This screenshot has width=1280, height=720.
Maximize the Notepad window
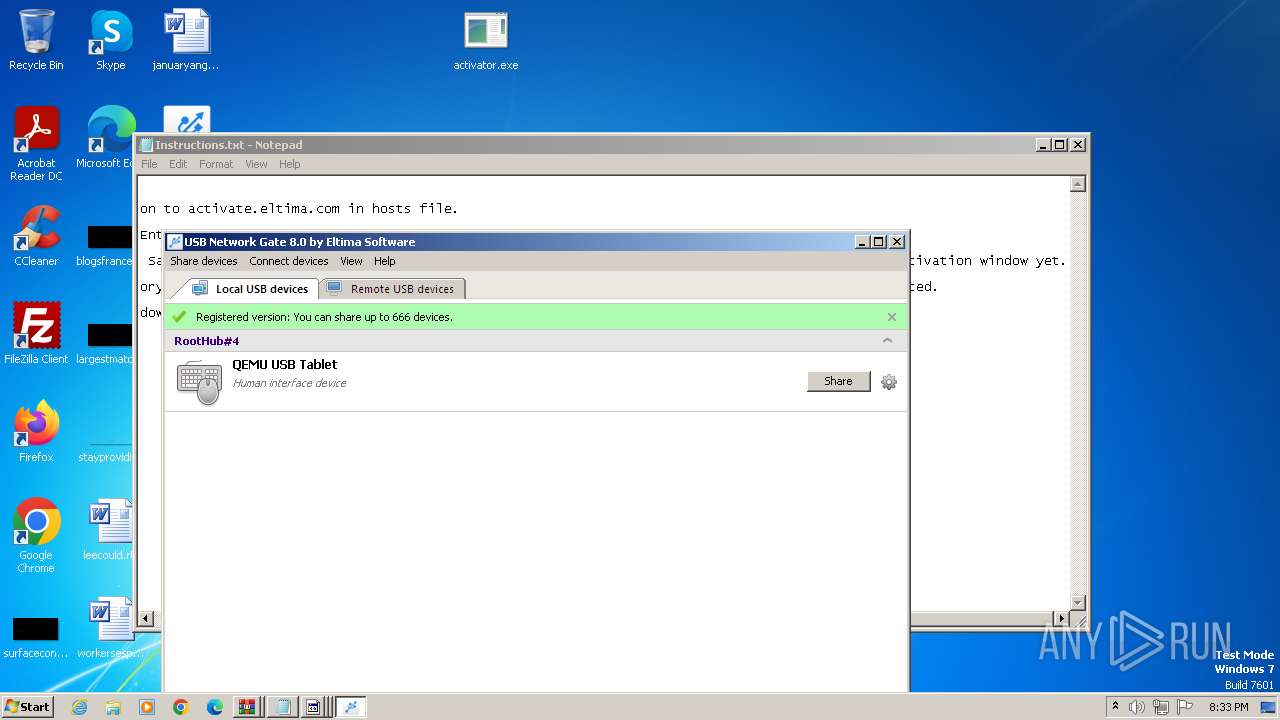pyautogui.click(x=1060, y=145)
